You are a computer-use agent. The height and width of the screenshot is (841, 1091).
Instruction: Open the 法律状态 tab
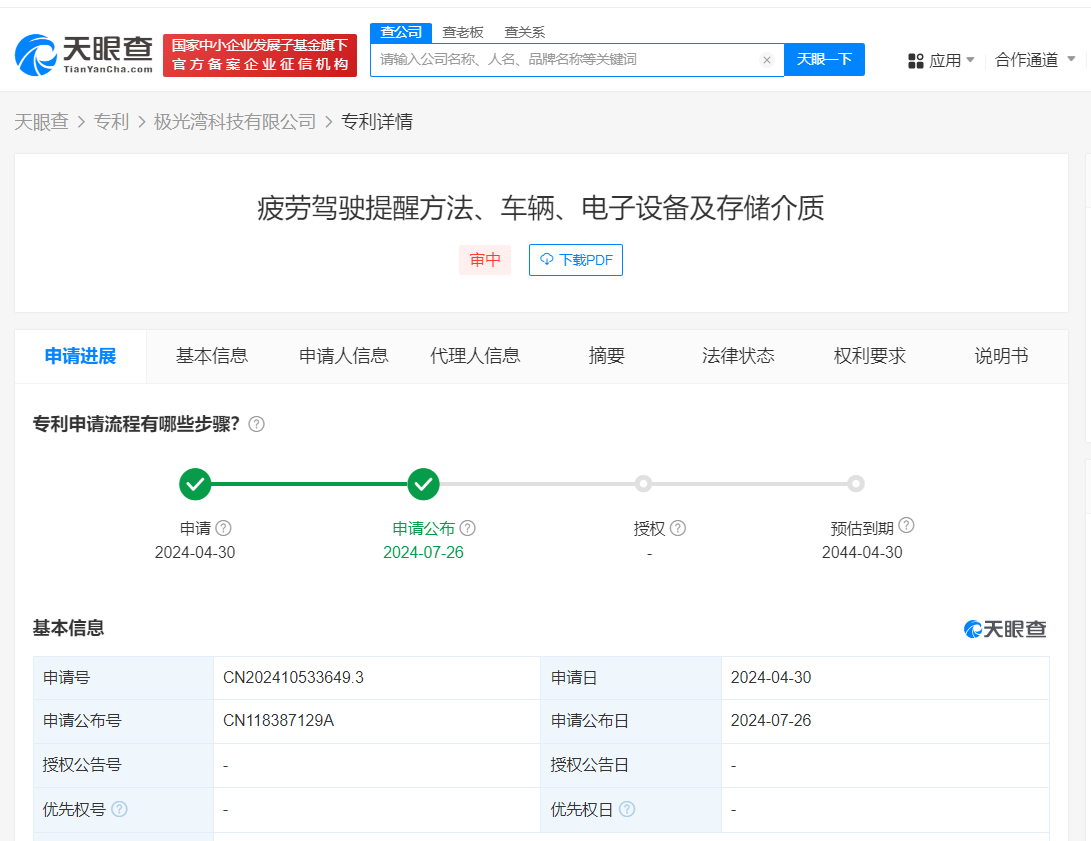738,356
